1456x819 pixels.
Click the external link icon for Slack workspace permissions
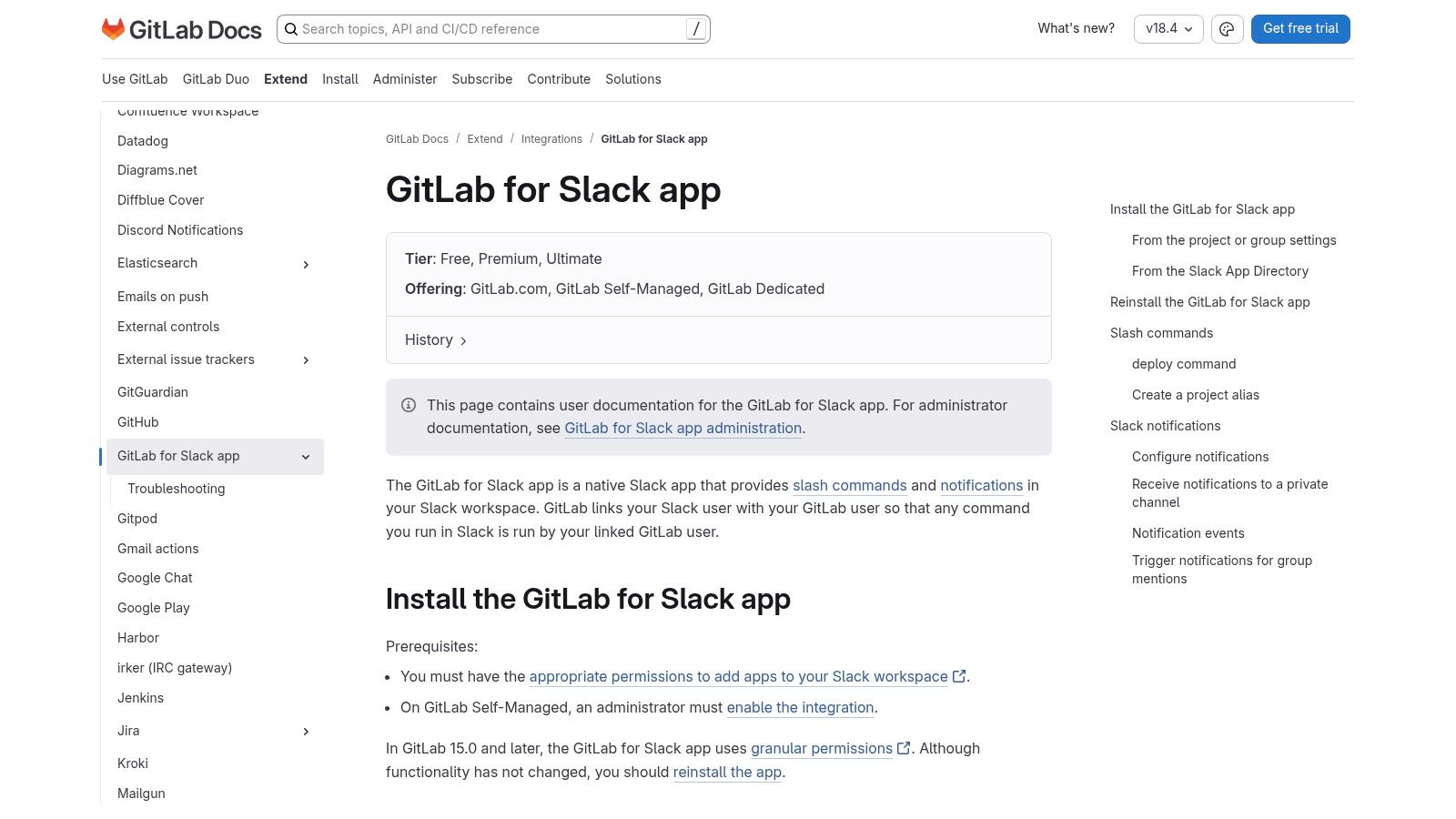(x=958, y=676)
